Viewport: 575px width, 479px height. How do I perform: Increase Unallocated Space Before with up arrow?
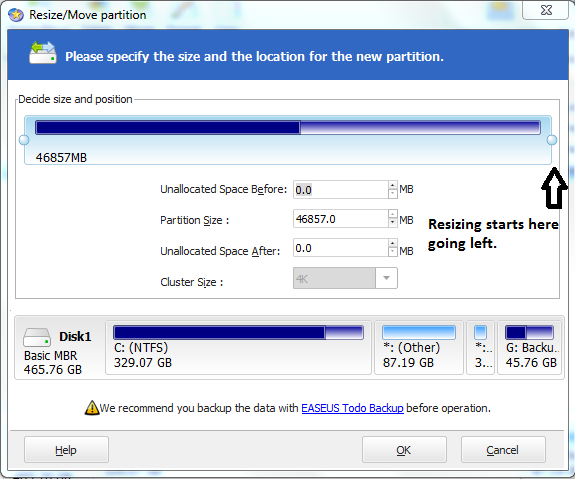(393, 185)
